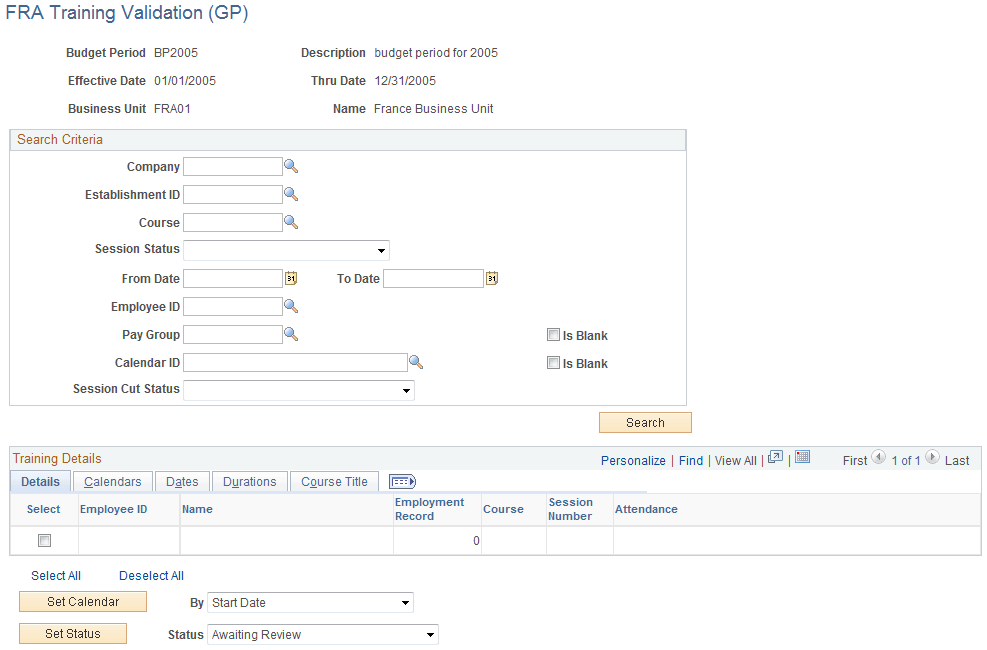
Task: Open the From Date calendar picker
Action: [291, 278]
